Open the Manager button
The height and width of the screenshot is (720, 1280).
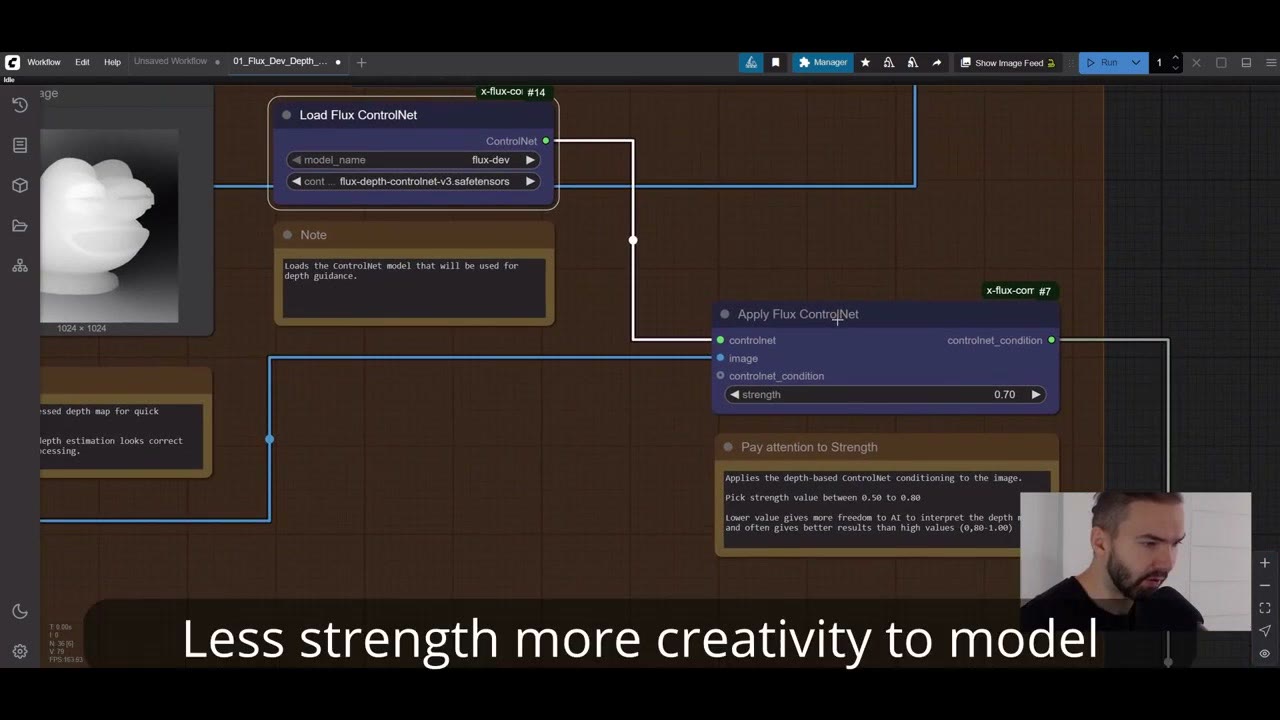[822, 62]
